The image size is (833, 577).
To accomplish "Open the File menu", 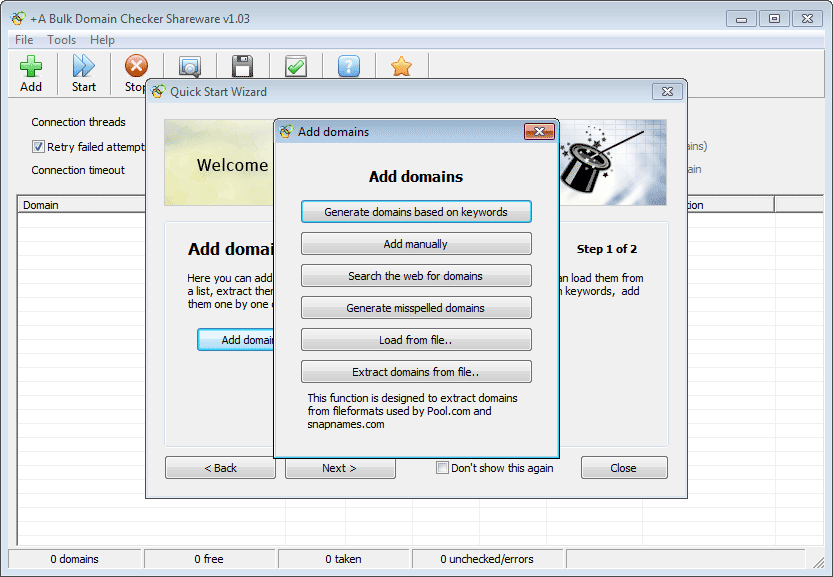I will click(x=24, y=40).
